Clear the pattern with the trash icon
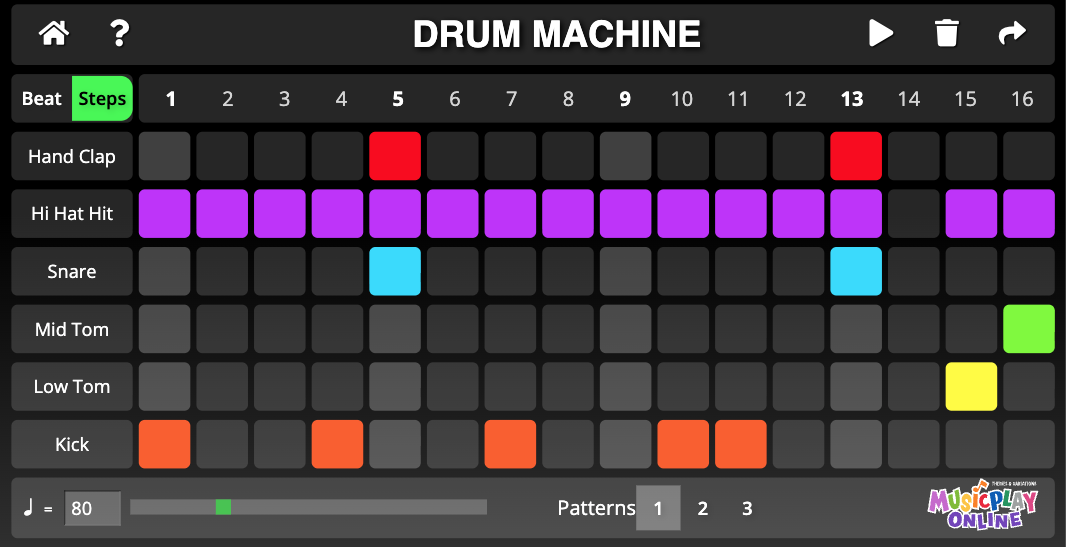 coord(946,34)
